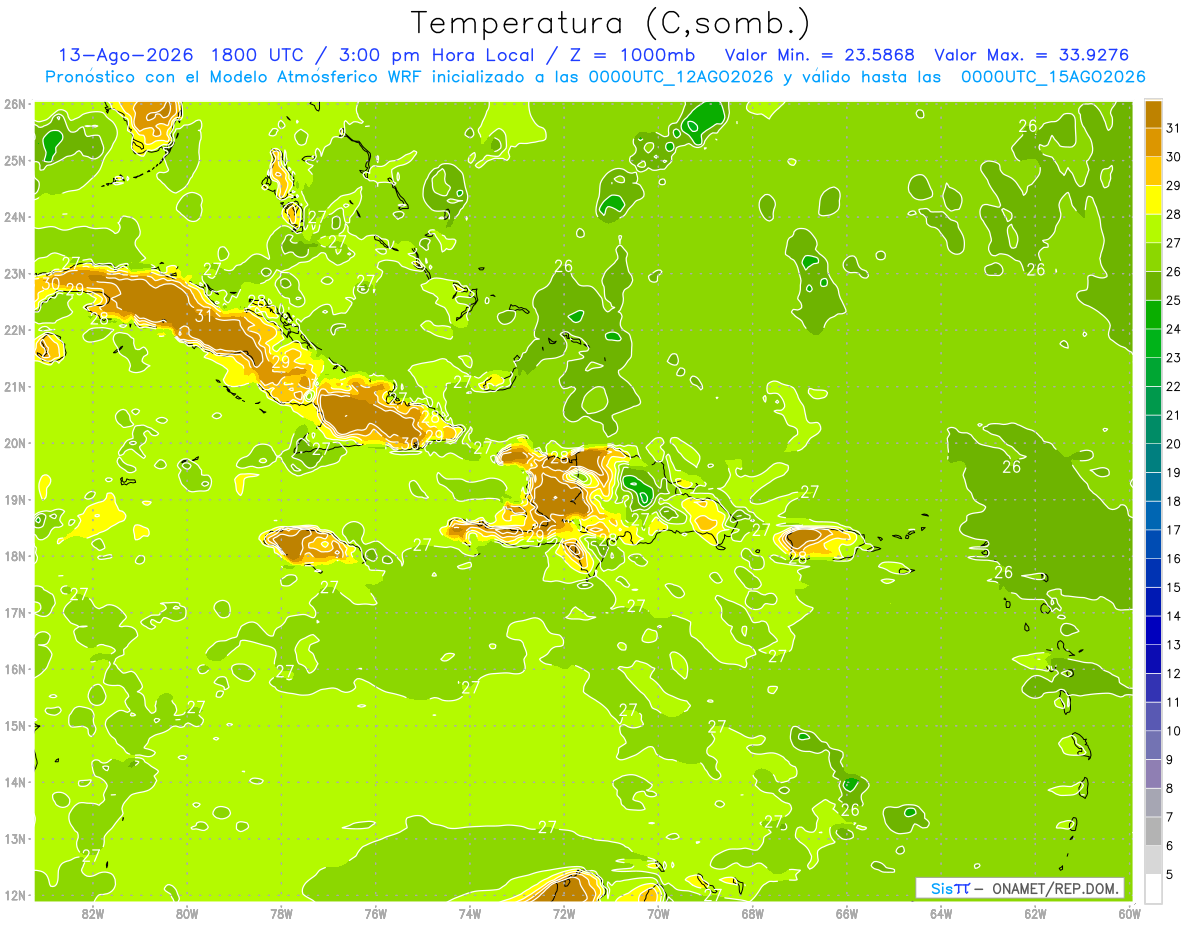Screen dimensions: 1200x927
Task: Click the '80W' longitude axis label
Action: pyautogui.click(x=187, y=913)
